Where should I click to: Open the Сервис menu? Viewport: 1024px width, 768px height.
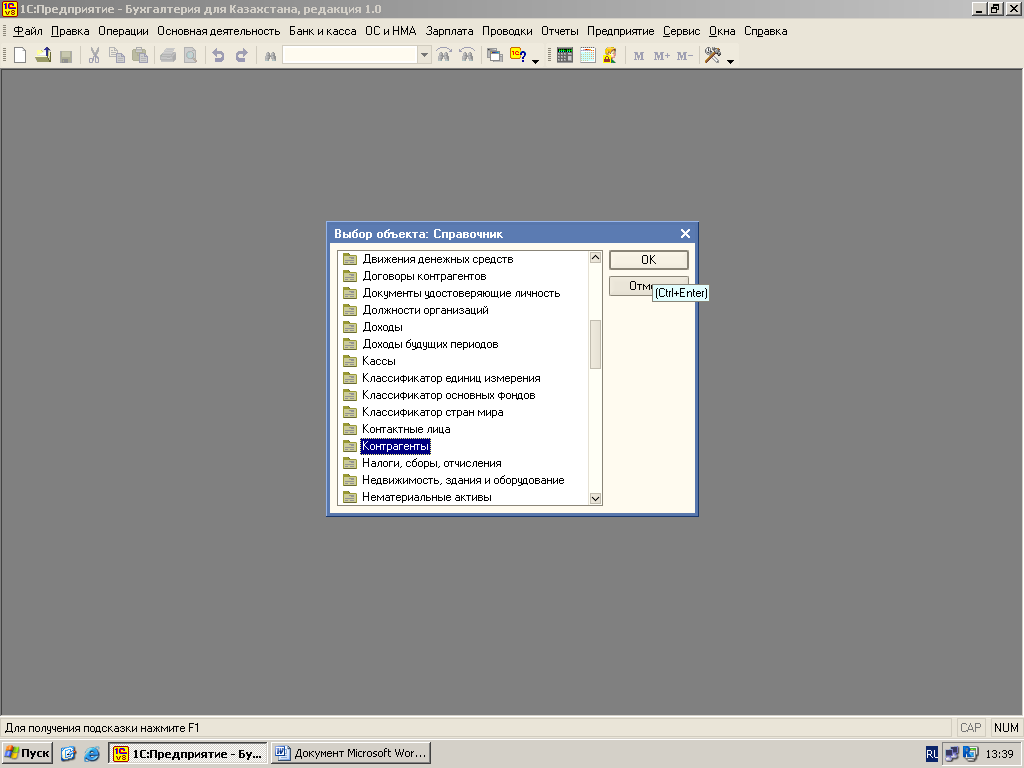pyautogui.click(x=681, y=31)
